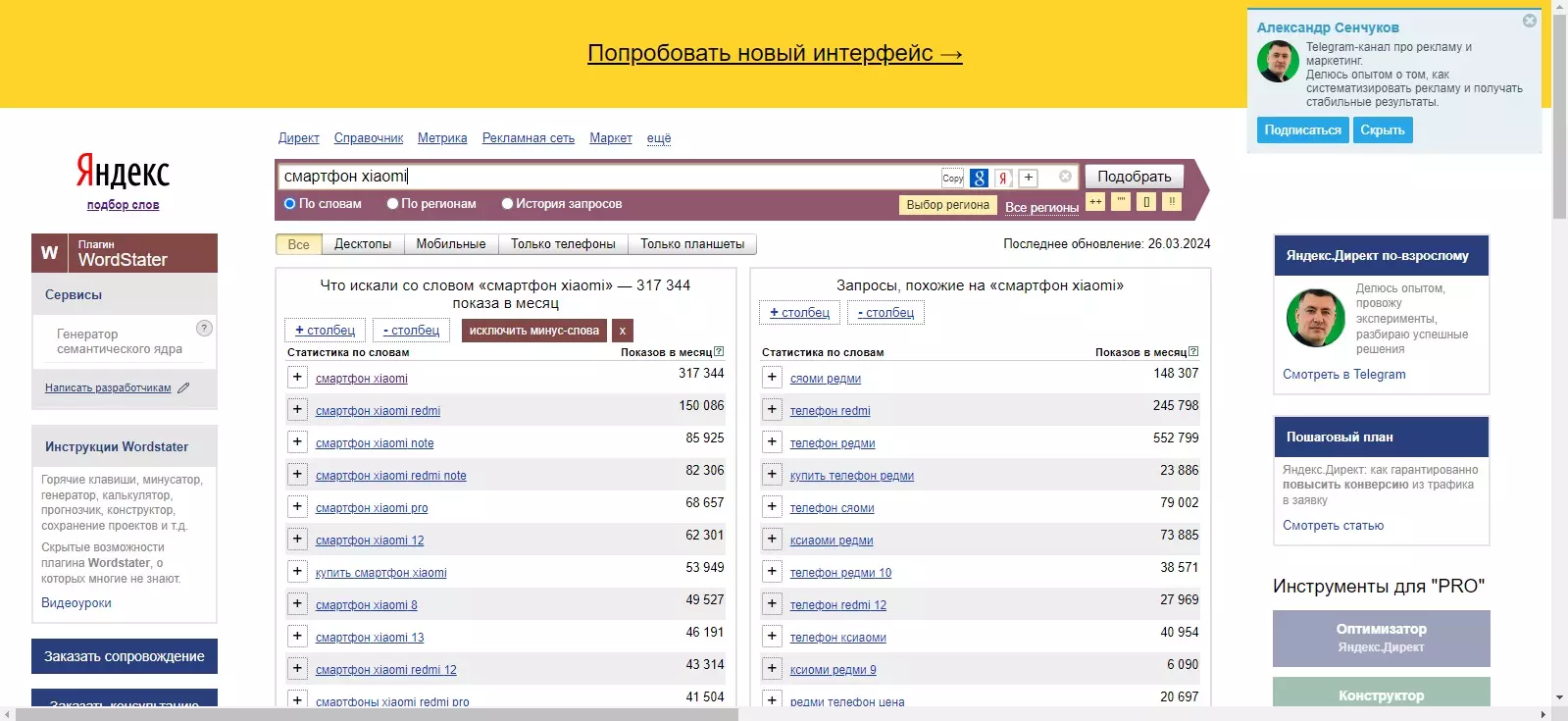Viewport: 1568px width, 721px height.
Task: Add сяоми редми with its plus button
Action: click(772, 377)
